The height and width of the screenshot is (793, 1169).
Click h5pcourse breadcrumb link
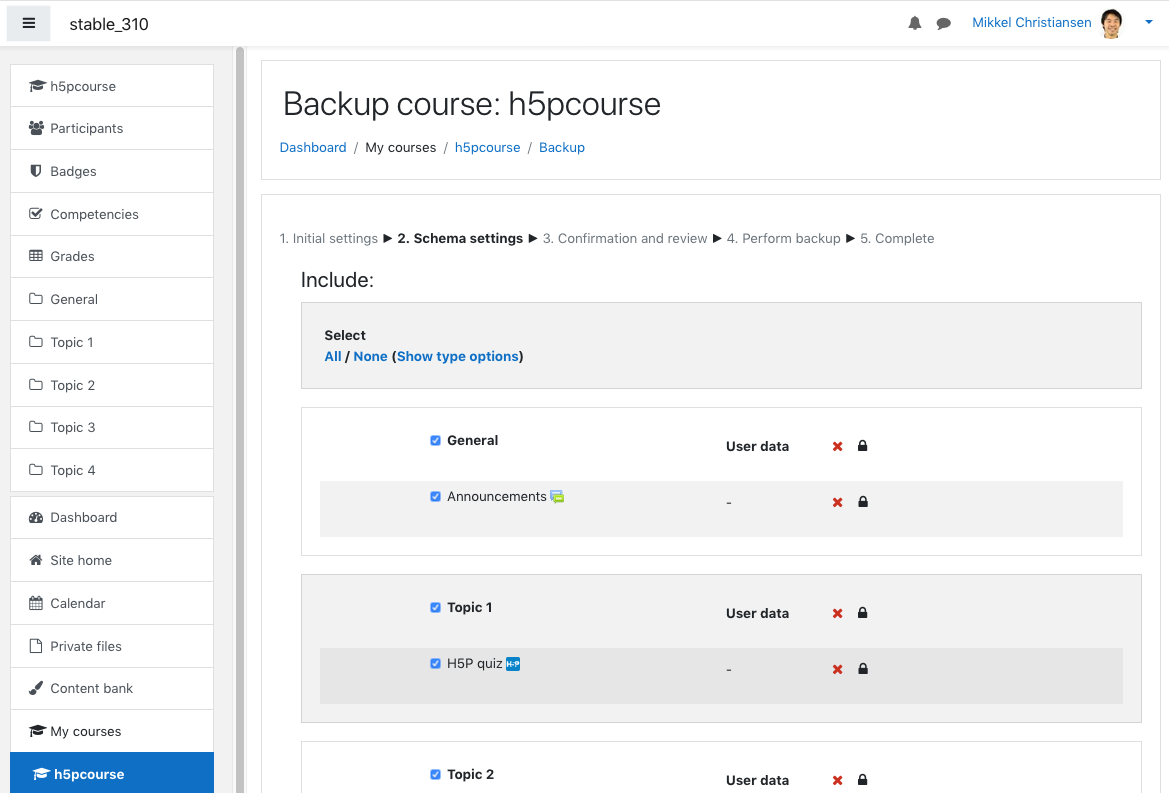(488, 148)
